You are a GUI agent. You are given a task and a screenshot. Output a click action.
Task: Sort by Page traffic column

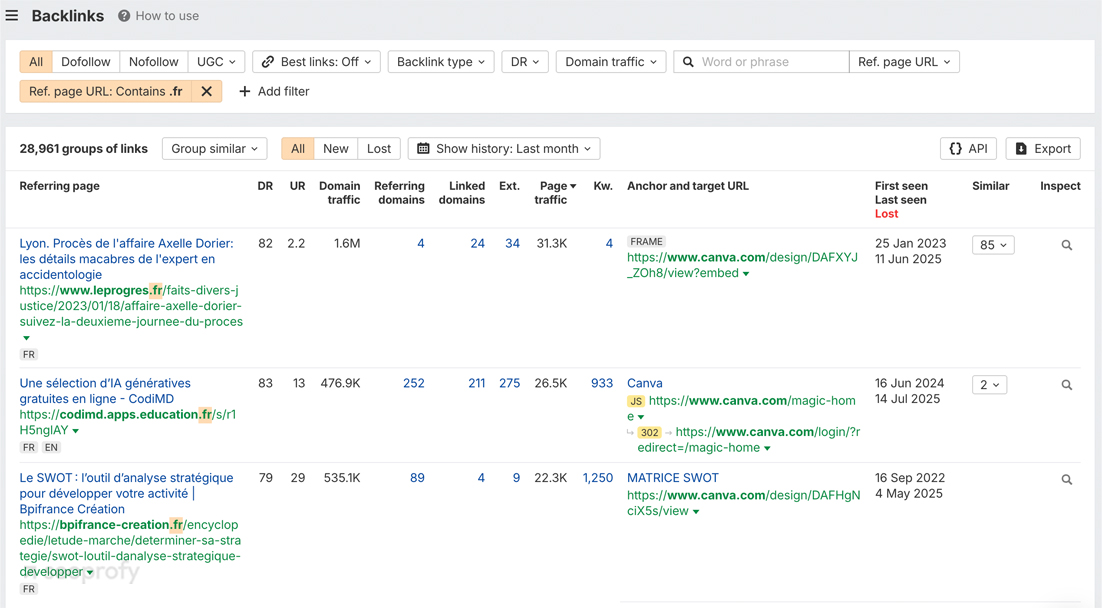click(x=555, y=193)
